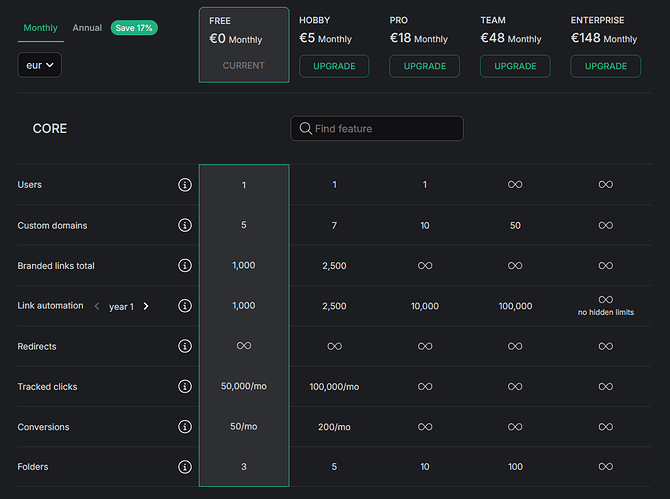Click Upgrade for the Team plan
670x499 pixels.
(x=515, y=66)
